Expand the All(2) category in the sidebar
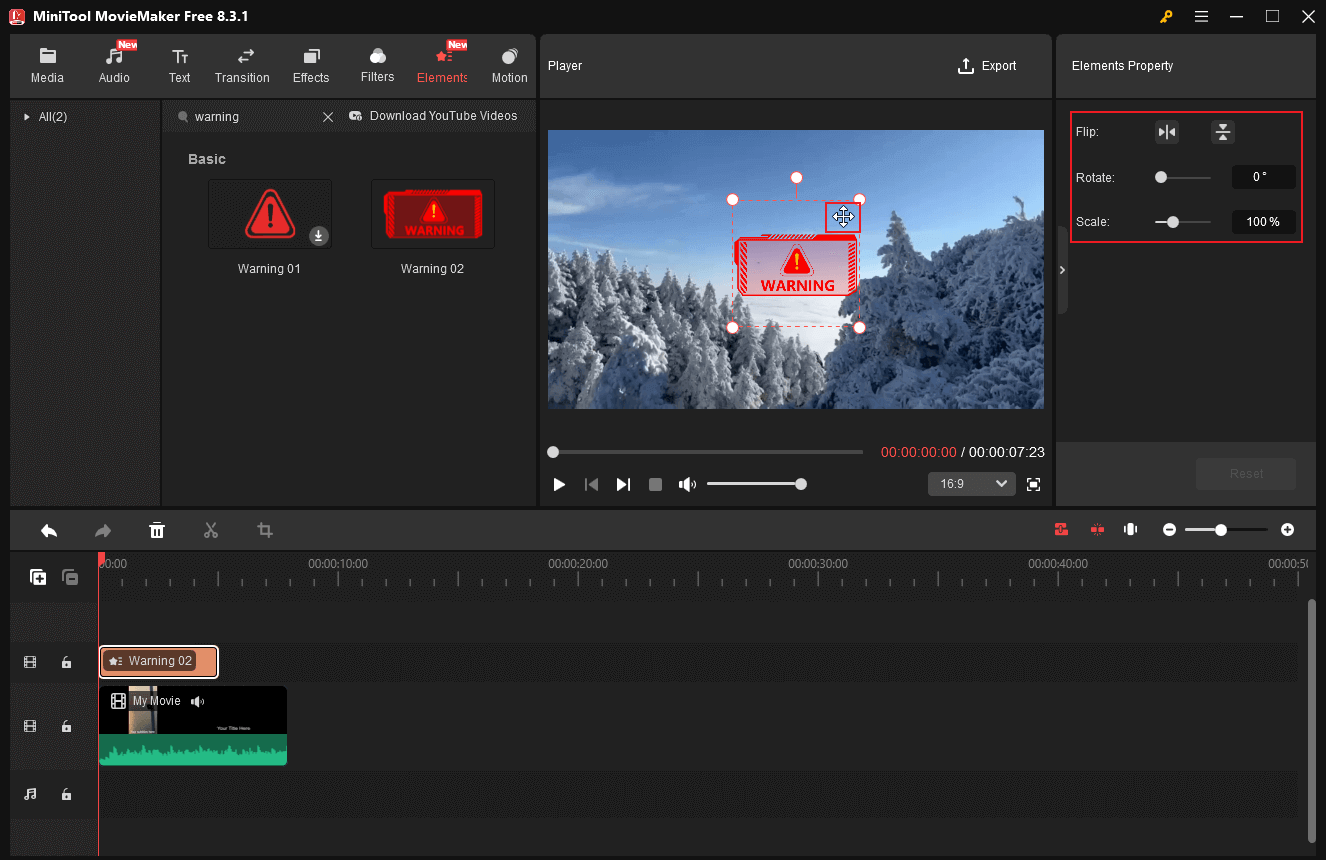 (x=26, y=116)
